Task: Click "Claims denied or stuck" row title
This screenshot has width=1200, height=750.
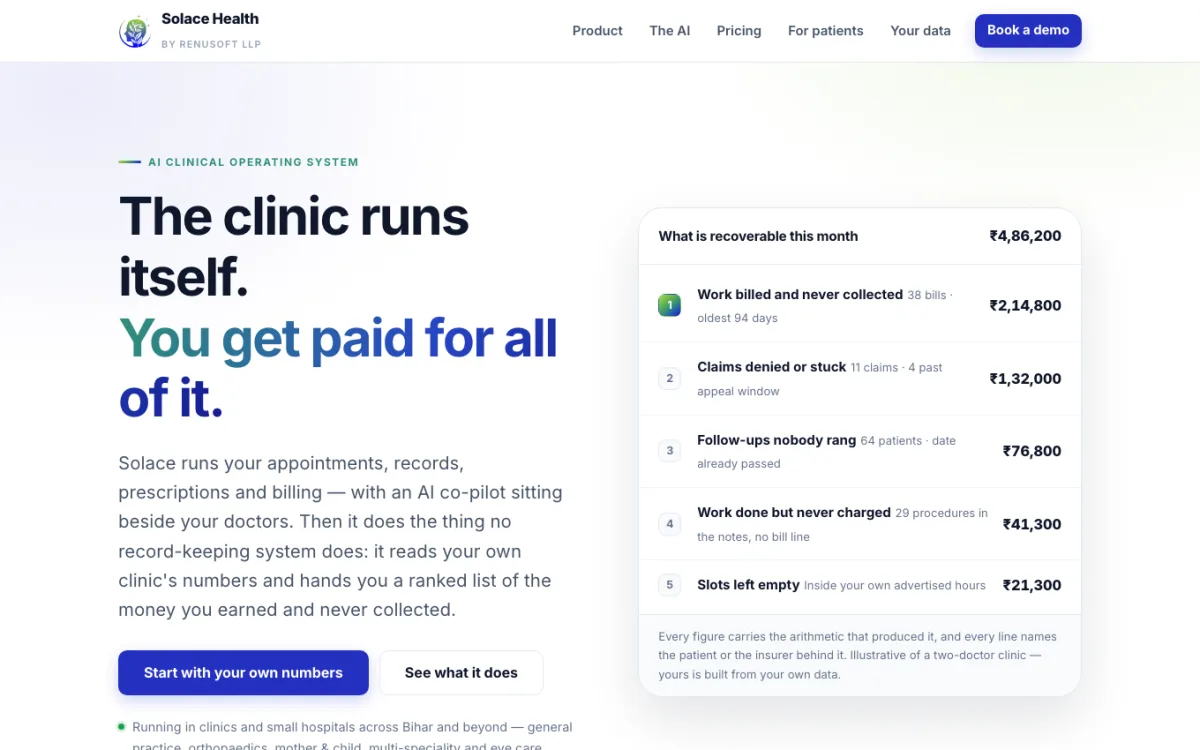Action: (x=772, y=367)
